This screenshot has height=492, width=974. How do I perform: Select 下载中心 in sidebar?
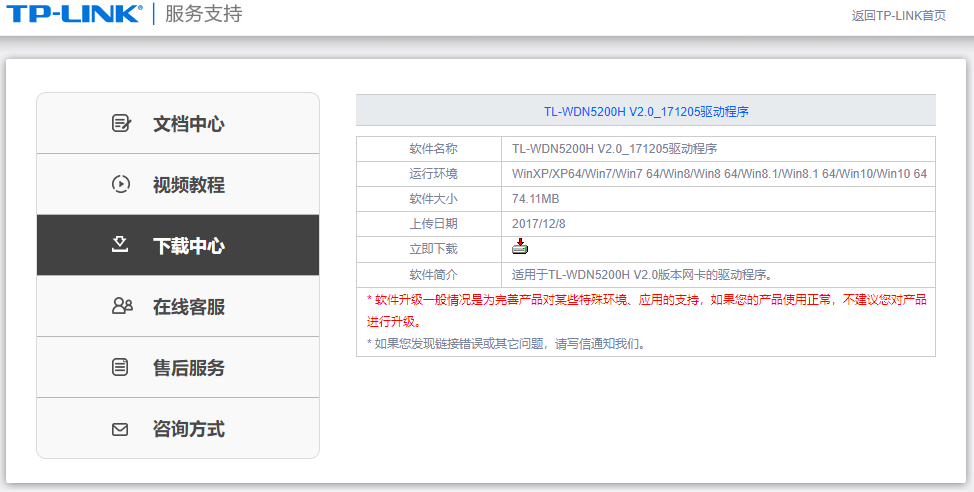(x=178, y=245)
